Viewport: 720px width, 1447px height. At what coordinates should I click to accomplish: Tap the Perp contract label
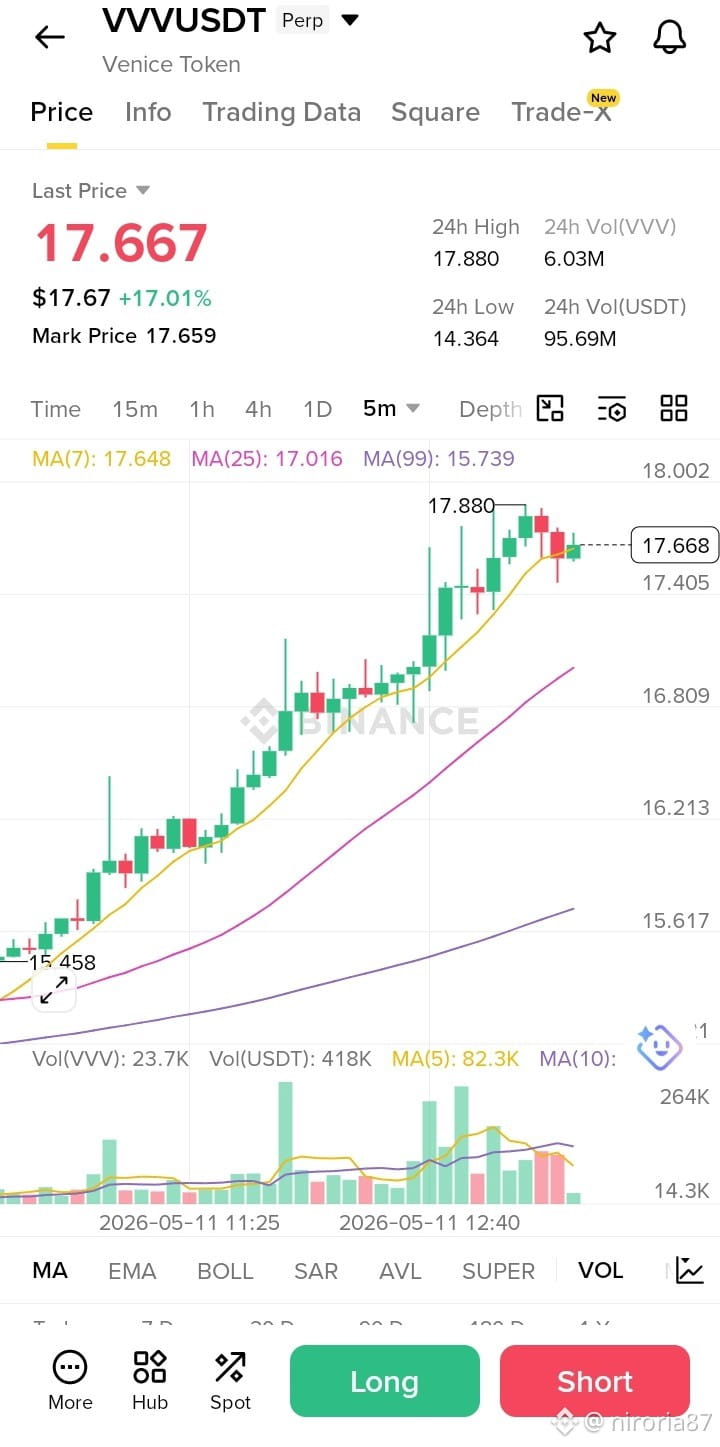[x=302, y=21]
